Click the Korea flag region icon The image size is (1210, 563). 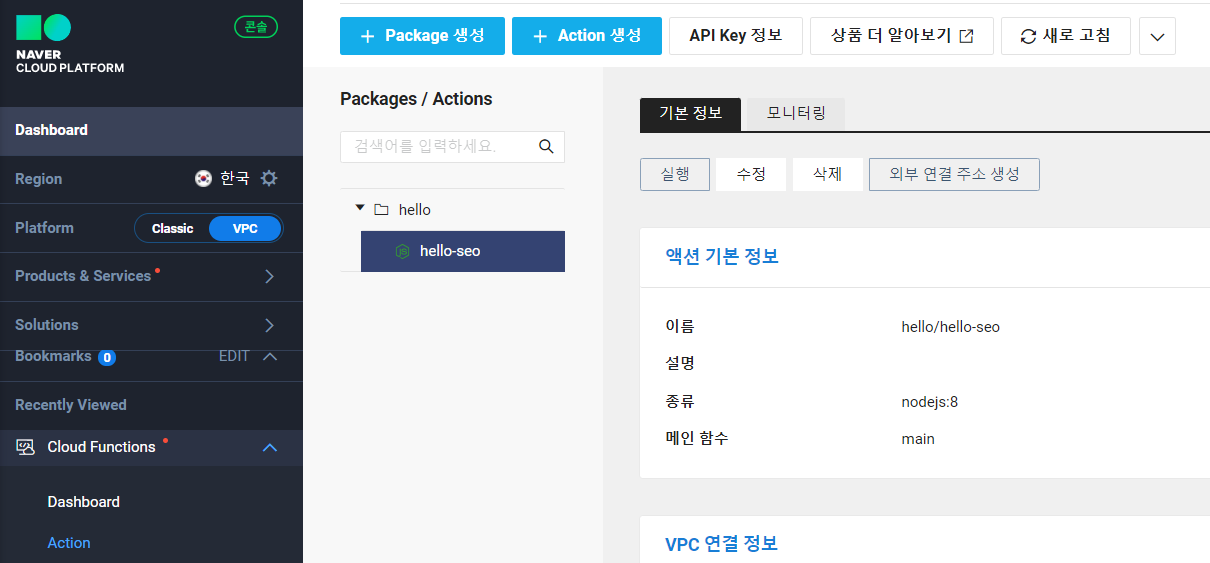[x=203, y=178]
